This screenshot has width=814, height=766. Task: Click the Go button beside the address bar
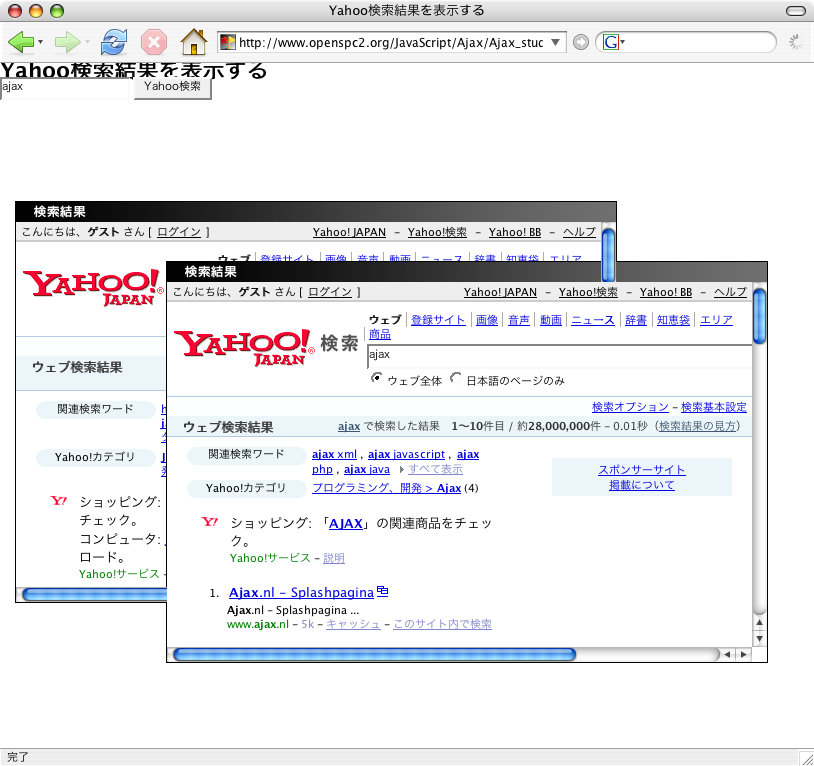(581, 42)
